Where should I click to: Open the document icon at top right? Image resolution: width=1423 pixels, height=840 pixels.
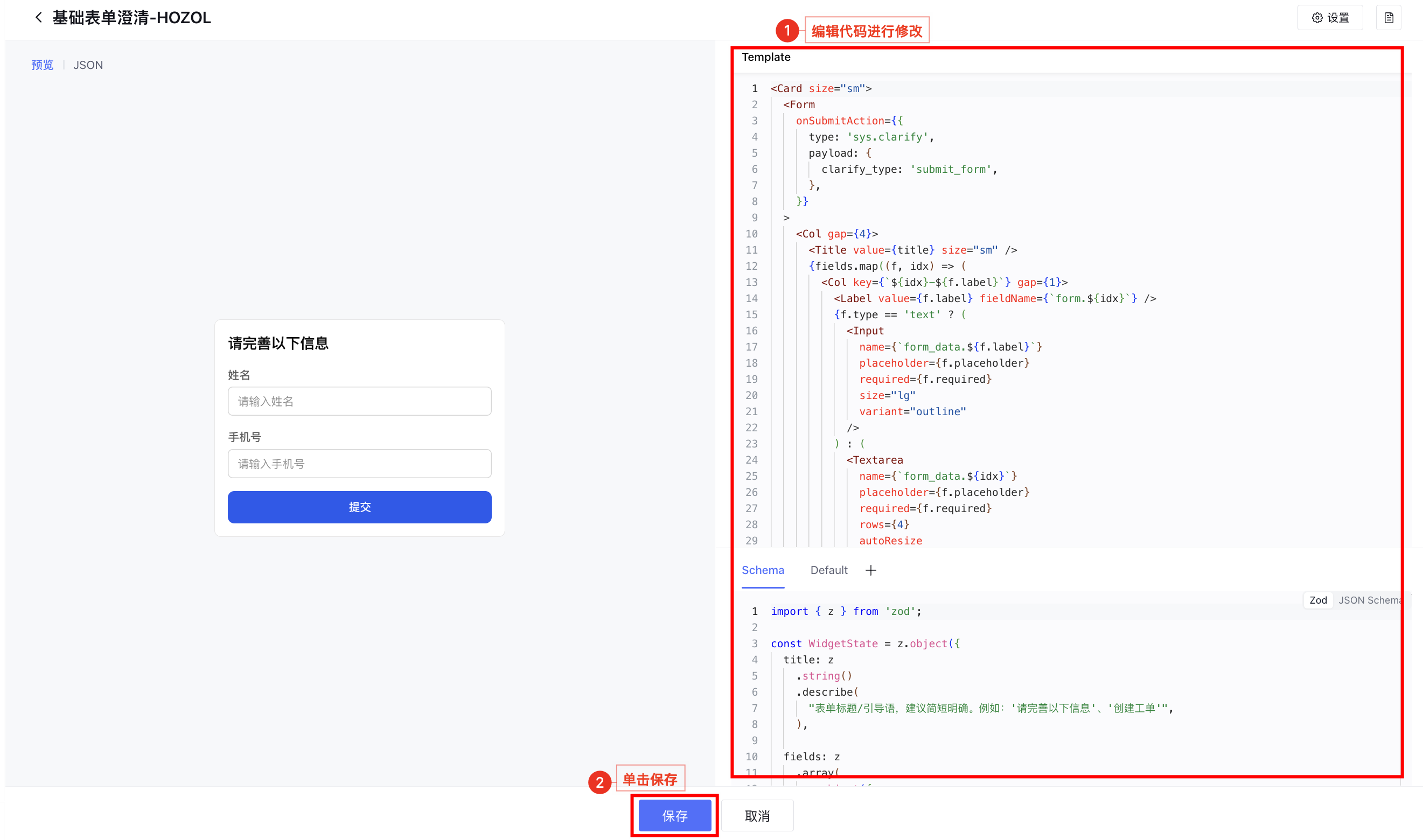[1389, 18]
